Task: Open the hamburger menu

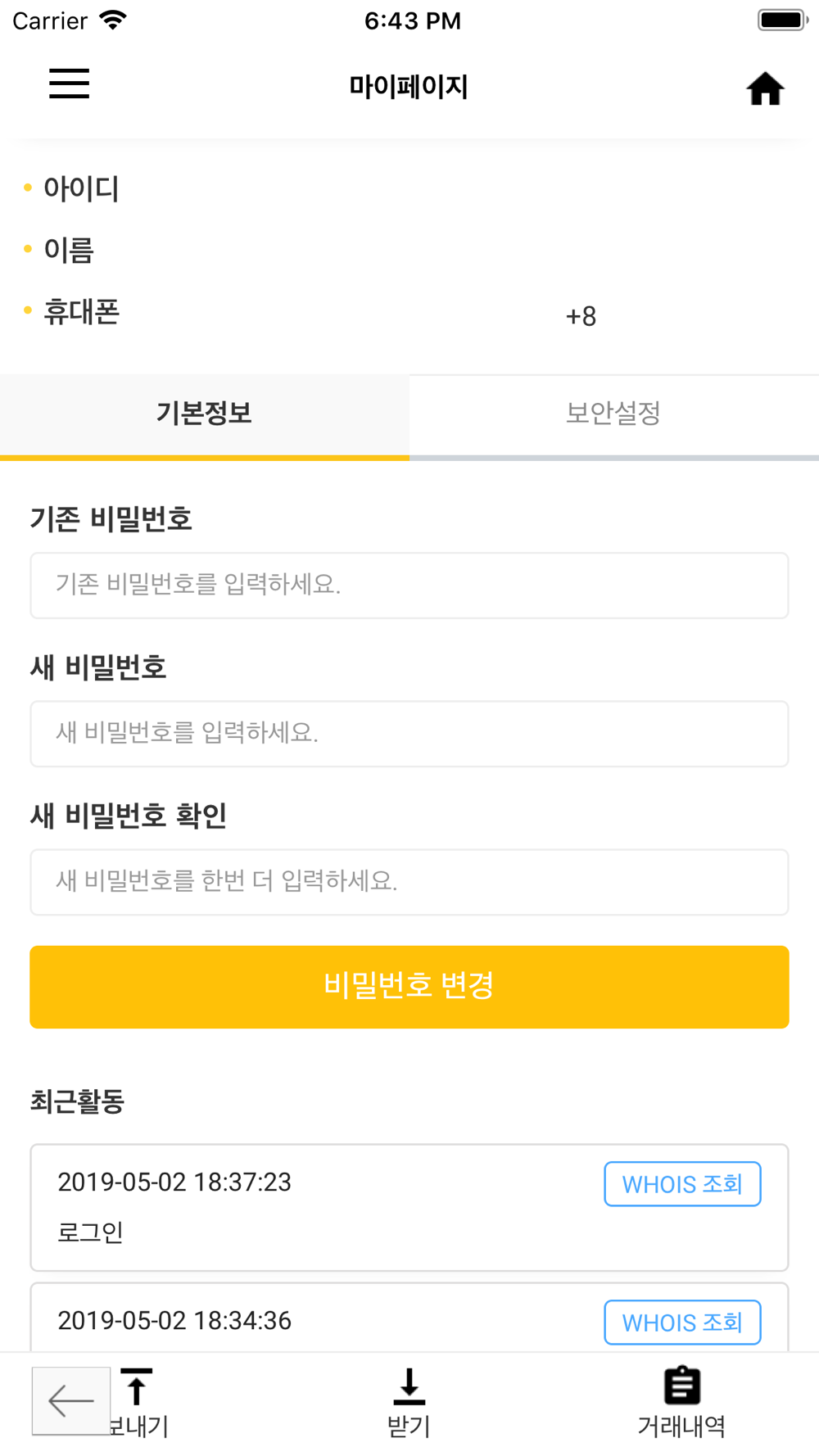Action: click(69, 84)
